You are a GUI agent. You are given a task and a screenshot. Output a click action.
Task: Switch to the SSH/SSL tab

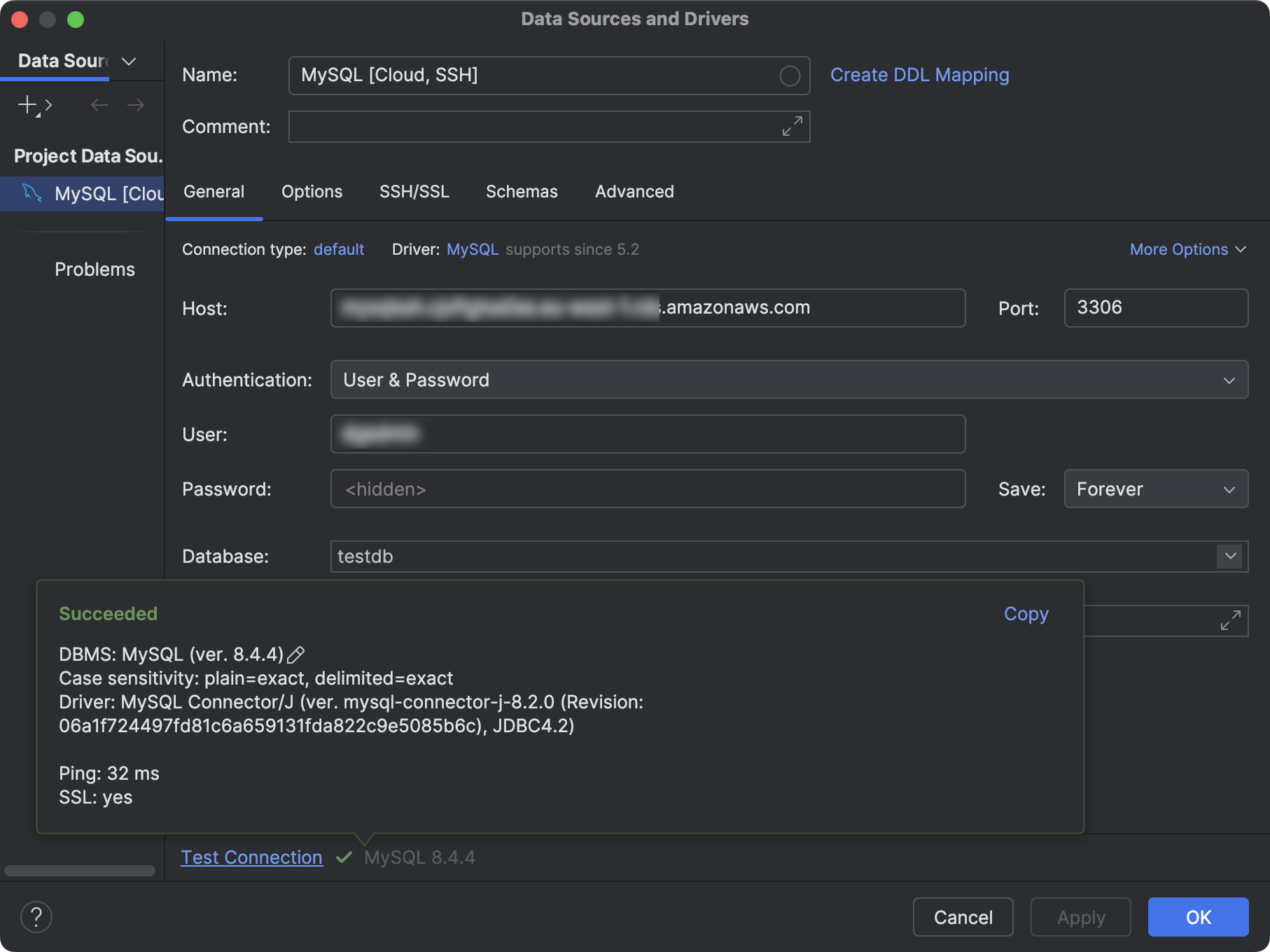(414, 191)
